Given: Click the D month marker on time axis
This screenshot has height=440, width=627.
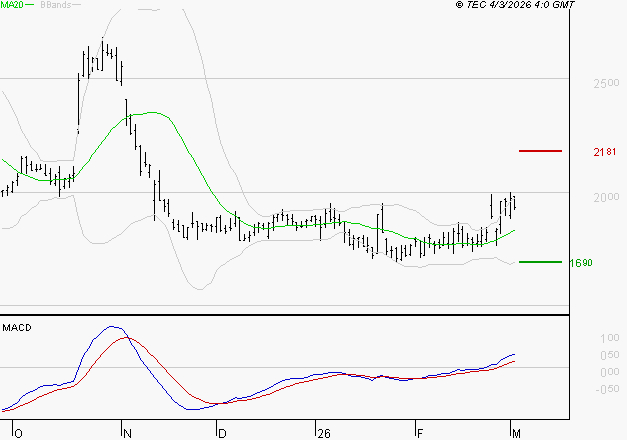Looking at the screenshot, I should coord(222,434).
